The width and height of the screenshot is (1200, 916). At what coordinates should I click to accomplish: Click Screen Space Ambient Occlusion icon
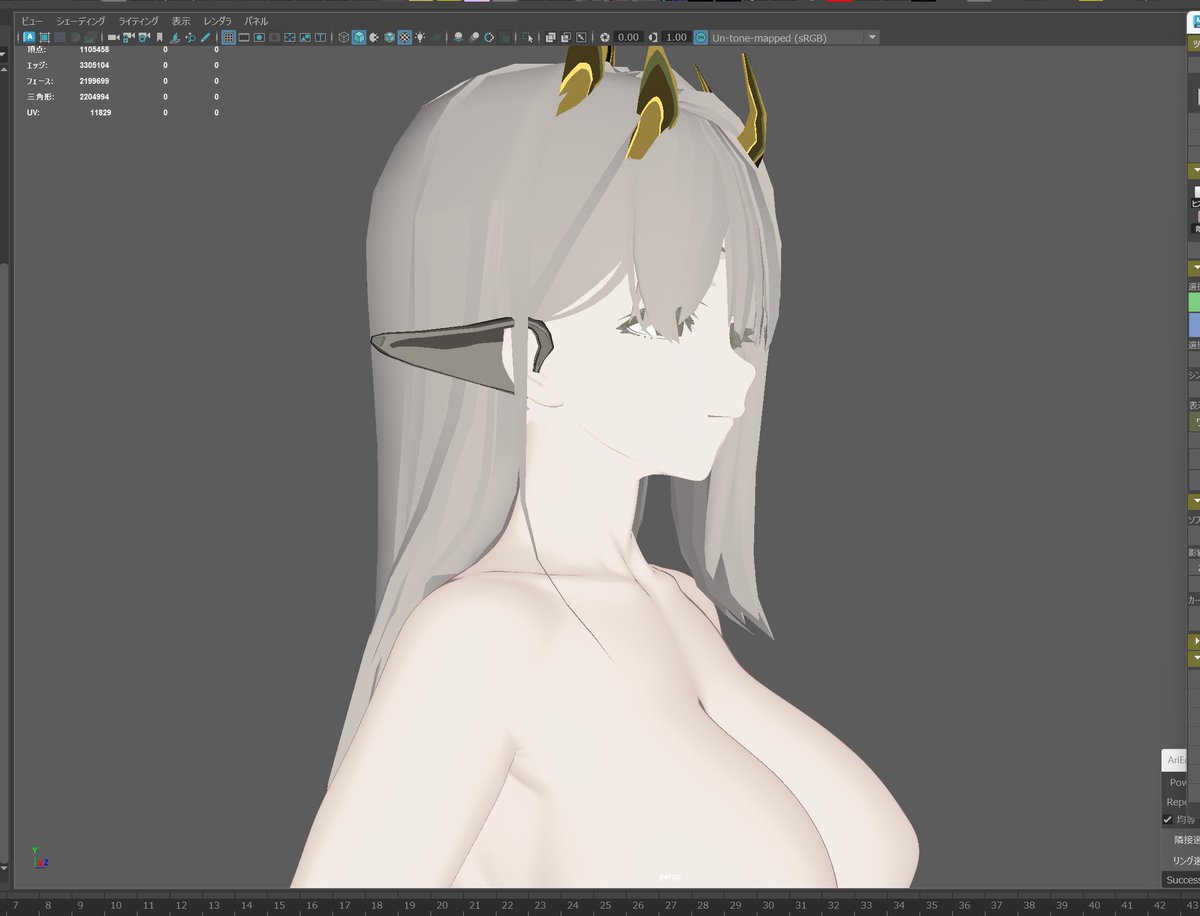click(x=457, y=37)
